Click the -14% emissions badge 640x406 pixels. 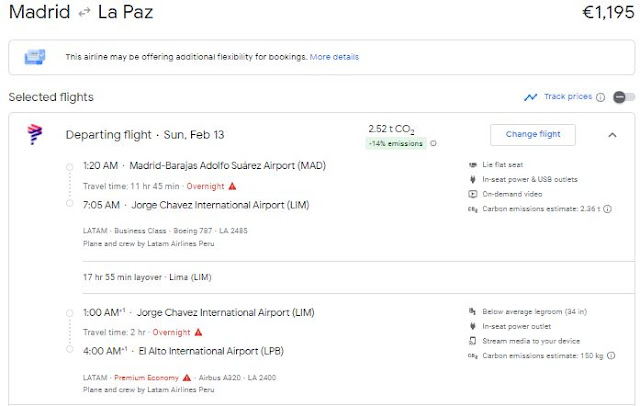tap(397, 144)
